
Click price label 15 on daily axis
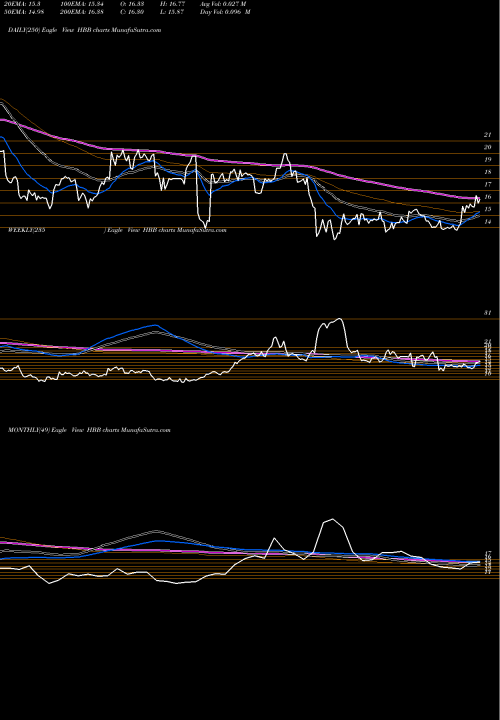click(487, 209)
